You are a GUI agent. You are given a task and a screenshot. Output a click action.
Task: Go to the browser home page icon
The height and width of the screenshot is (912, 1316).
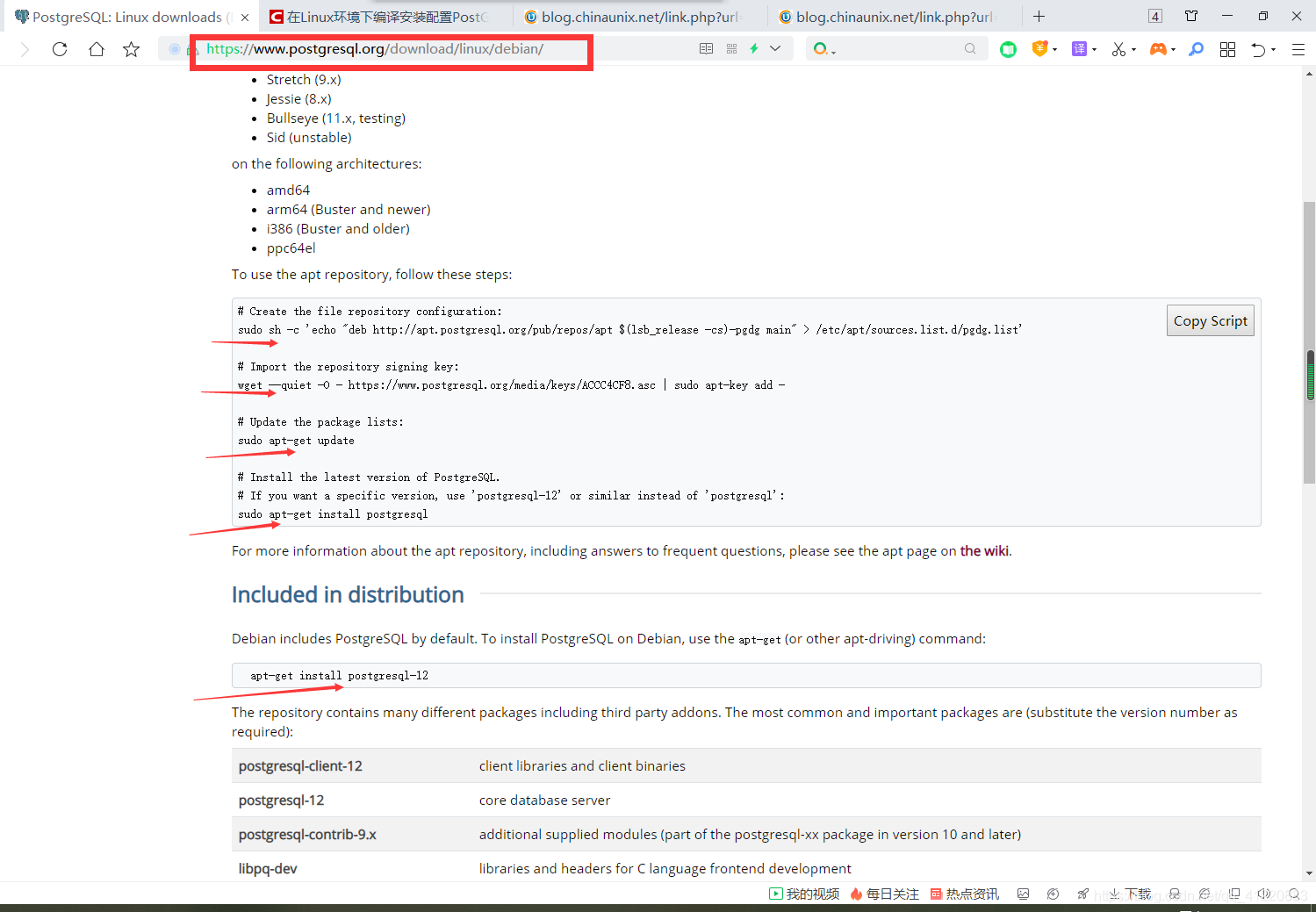(x=97, y=49)
